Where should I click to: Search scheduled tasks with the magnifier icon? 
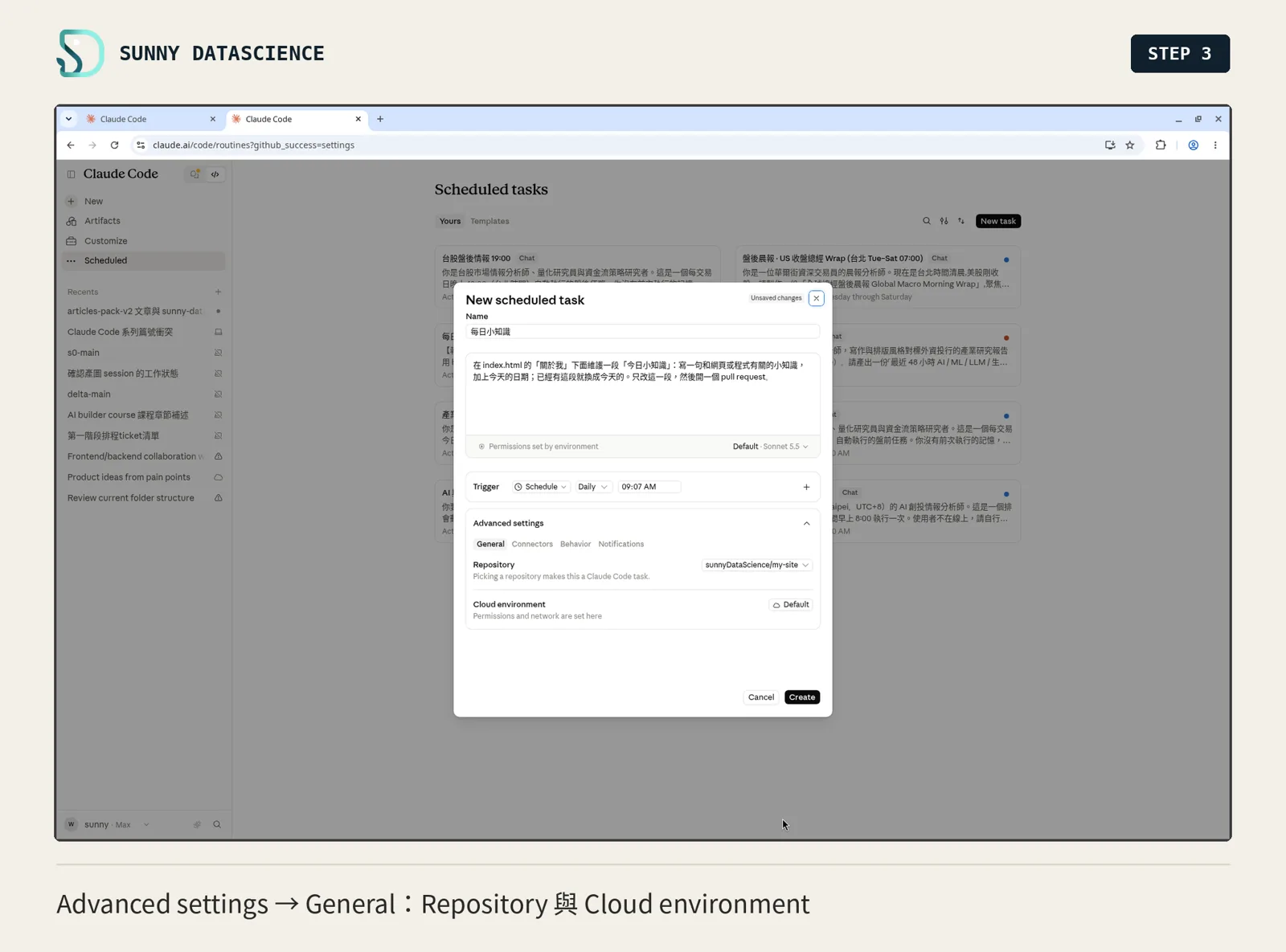coord(927,221)
